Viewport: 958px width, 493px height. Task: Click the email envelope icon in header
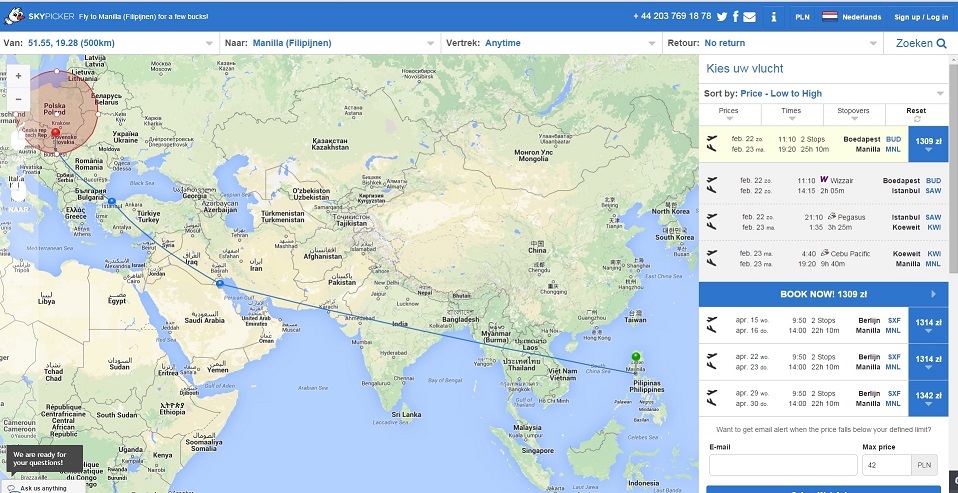(750, 17)
